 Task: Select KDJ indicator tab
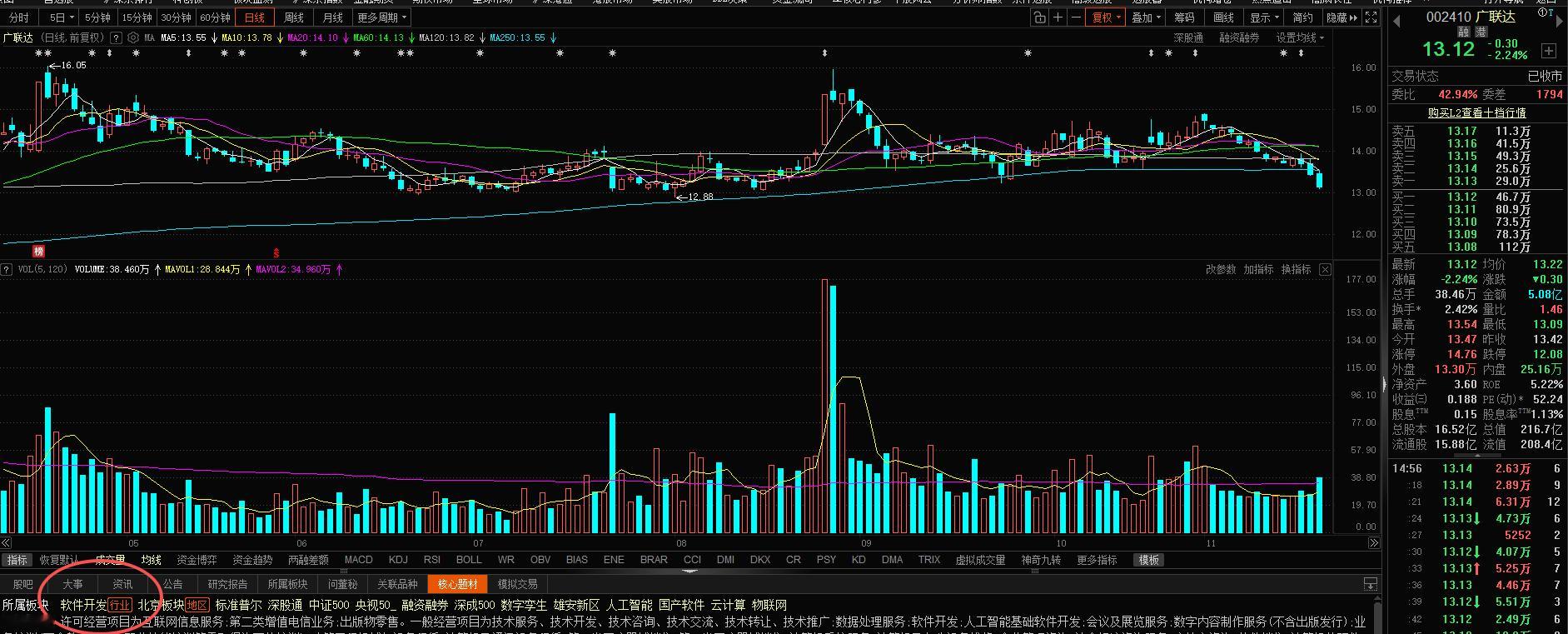point(398,560)
